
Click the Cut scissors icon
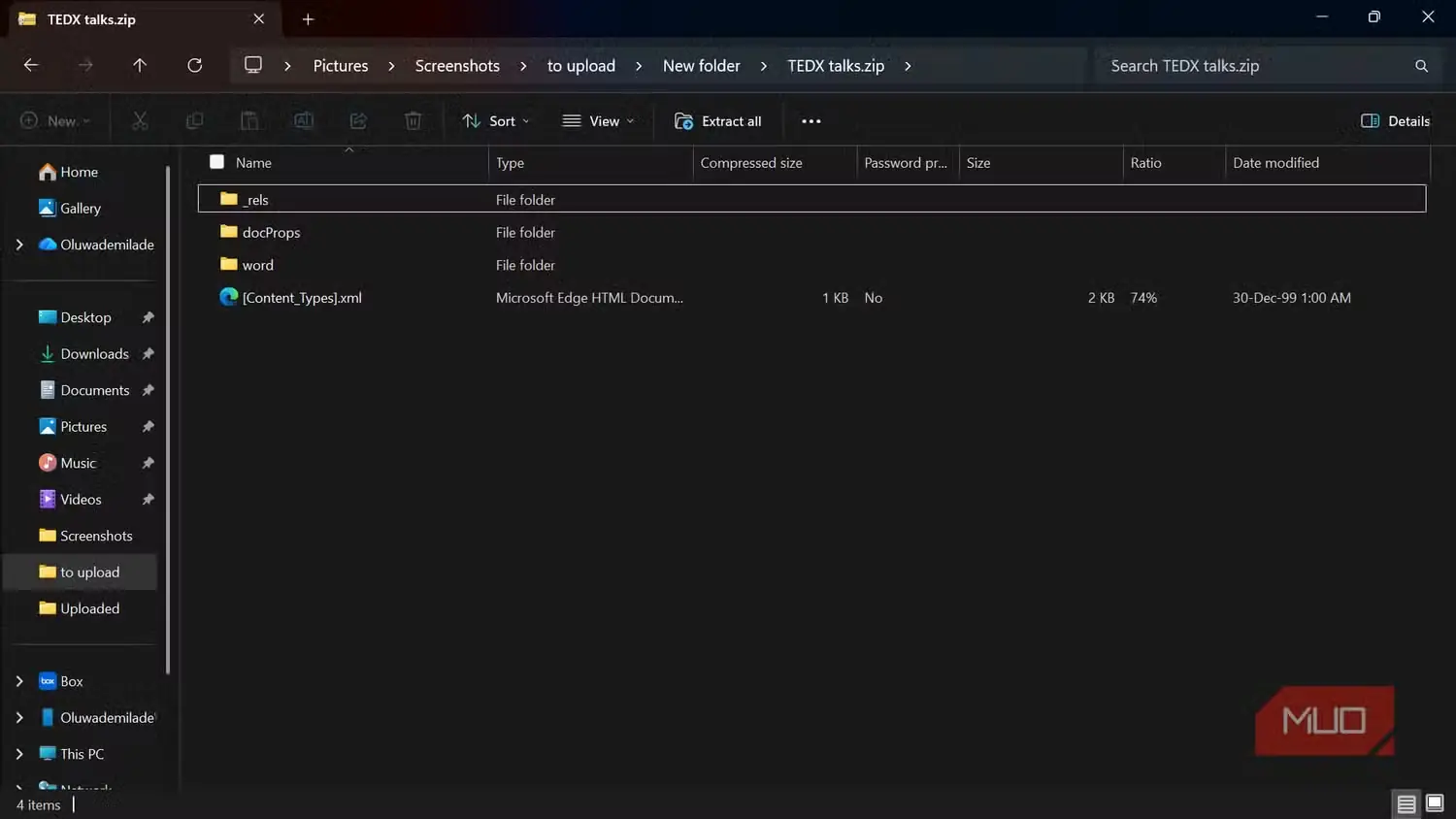pos(140,120)
